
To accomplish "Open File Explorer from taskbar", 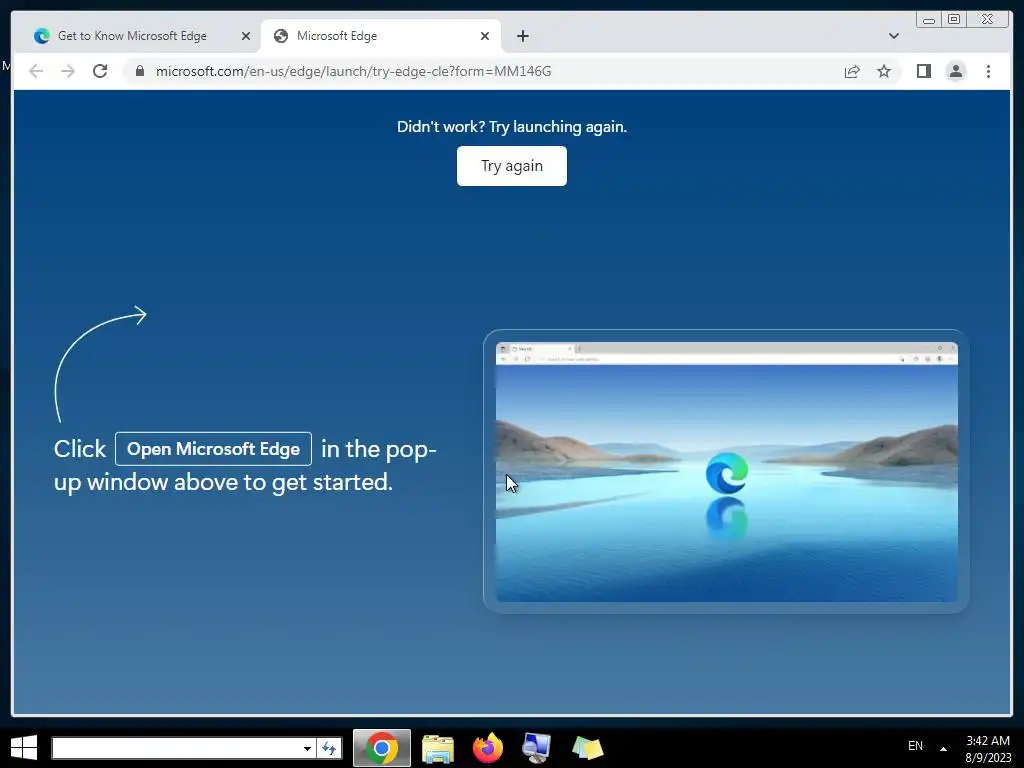I will [x=438, y=748].
